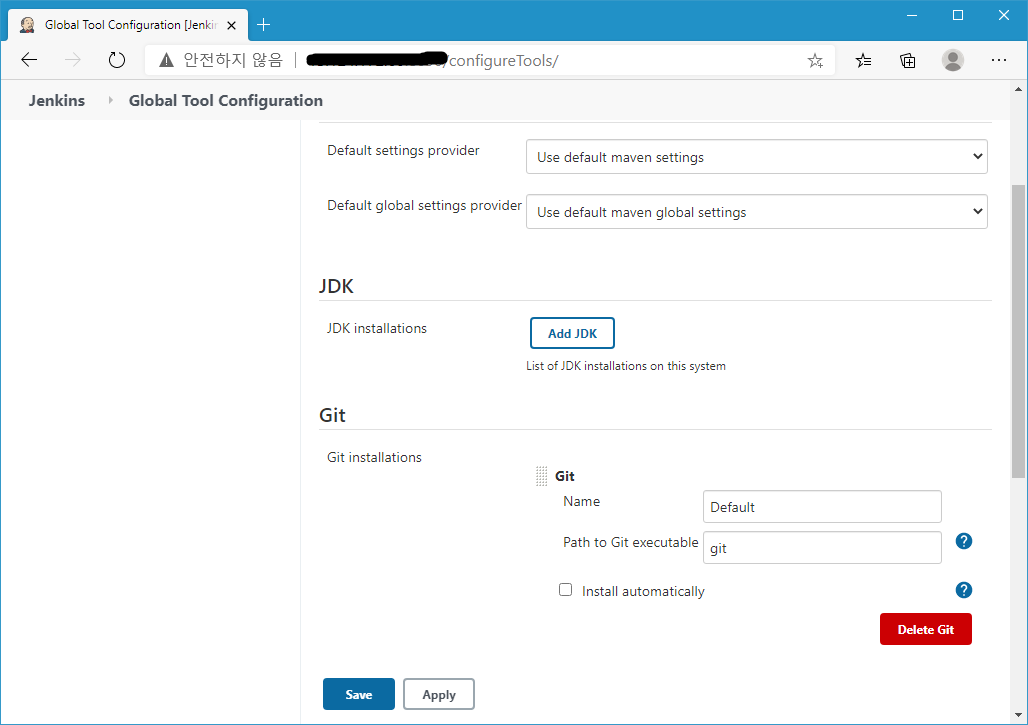
Task: Select the Global Tool Configuration browser tab
Action: tap(128, 25)
